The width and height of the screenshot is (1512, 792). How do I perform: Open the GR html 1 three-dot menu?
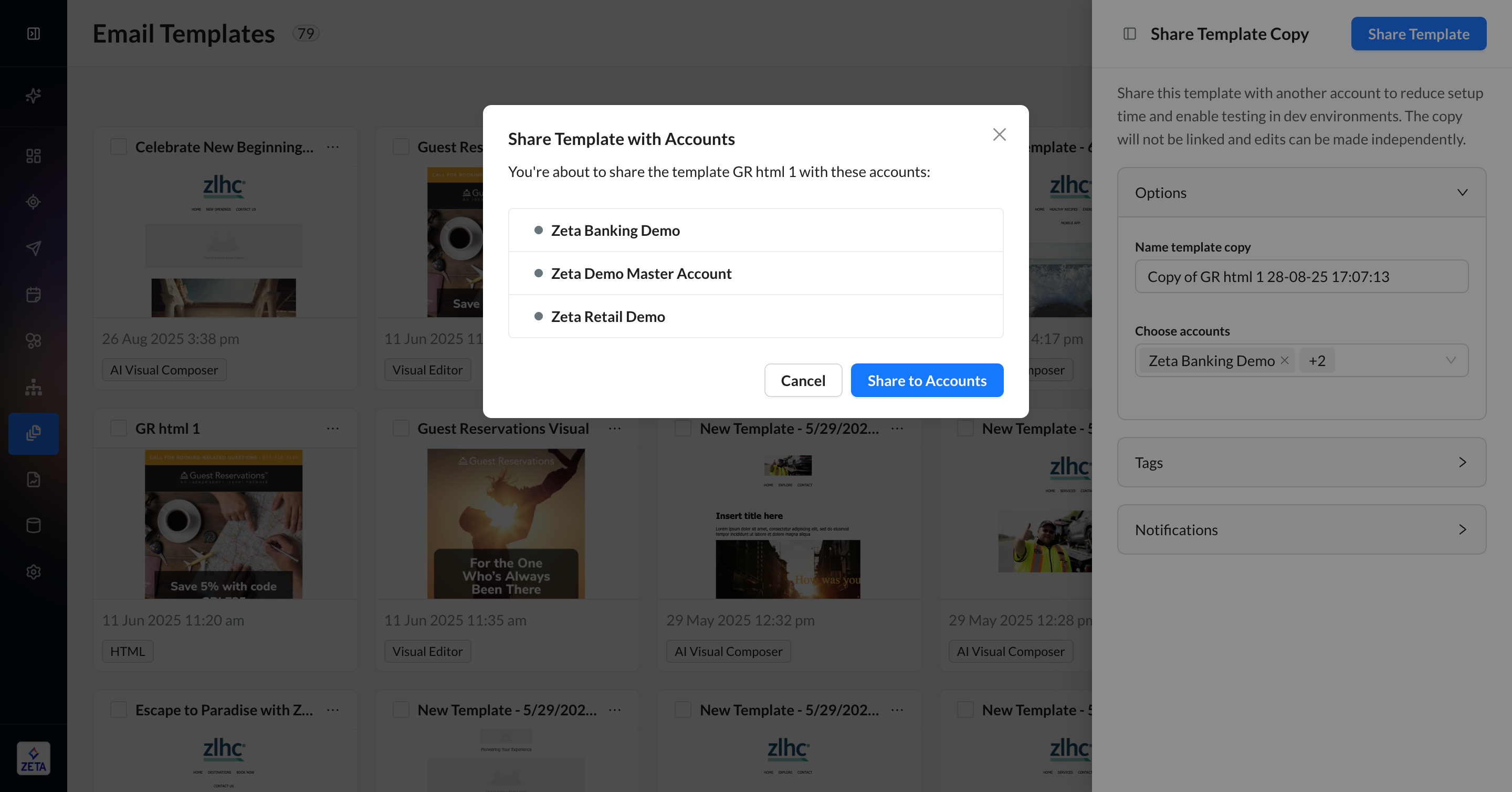(333, 429)
